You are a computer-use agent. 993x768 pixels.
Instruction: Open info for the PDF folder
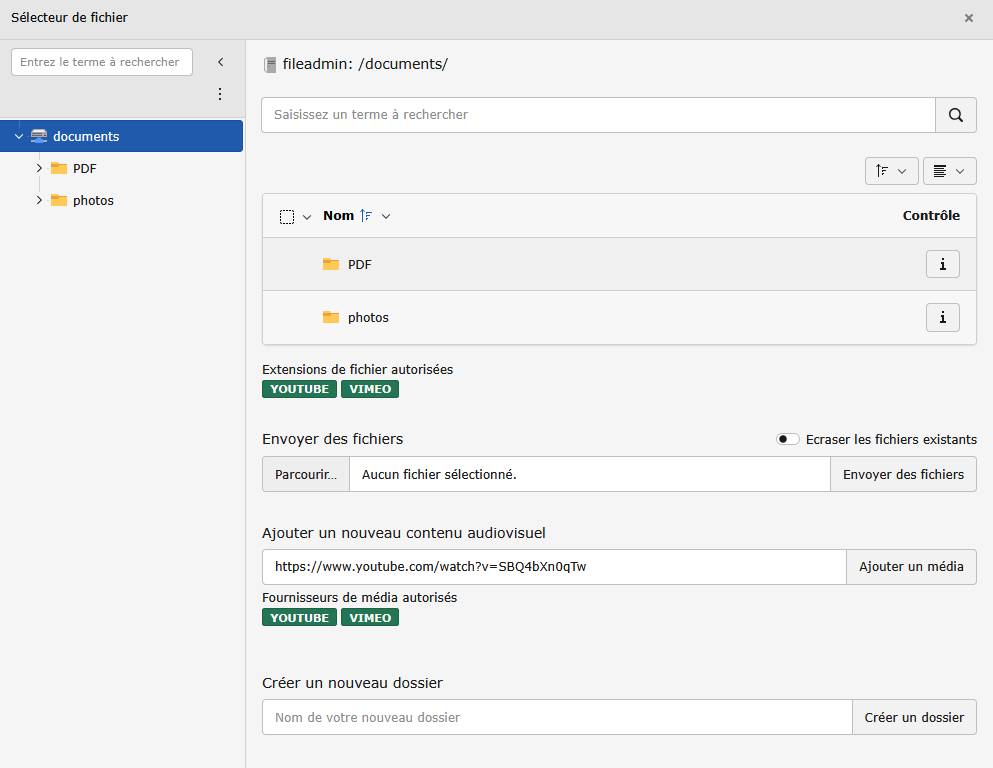point(942,264)
